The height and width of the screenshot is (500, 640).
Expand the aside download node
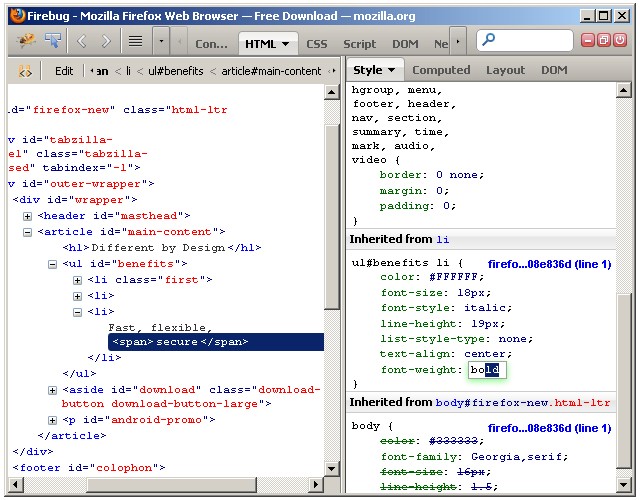click(x=52, y=391)
